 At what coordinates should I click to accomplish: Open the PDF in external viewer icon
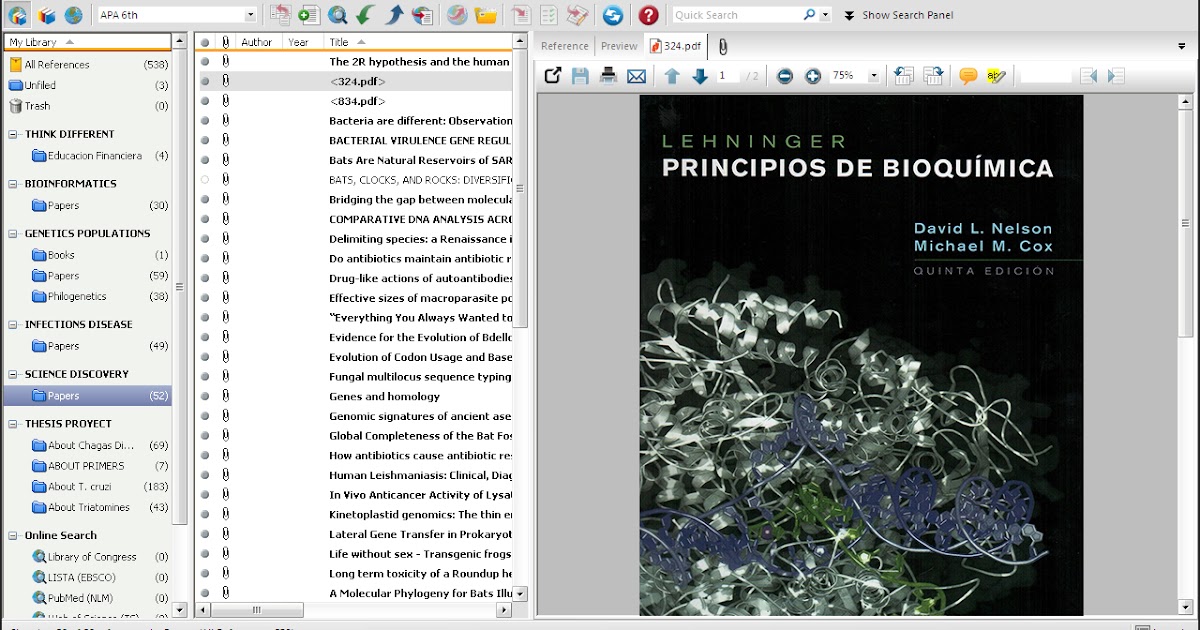point(553,76)
